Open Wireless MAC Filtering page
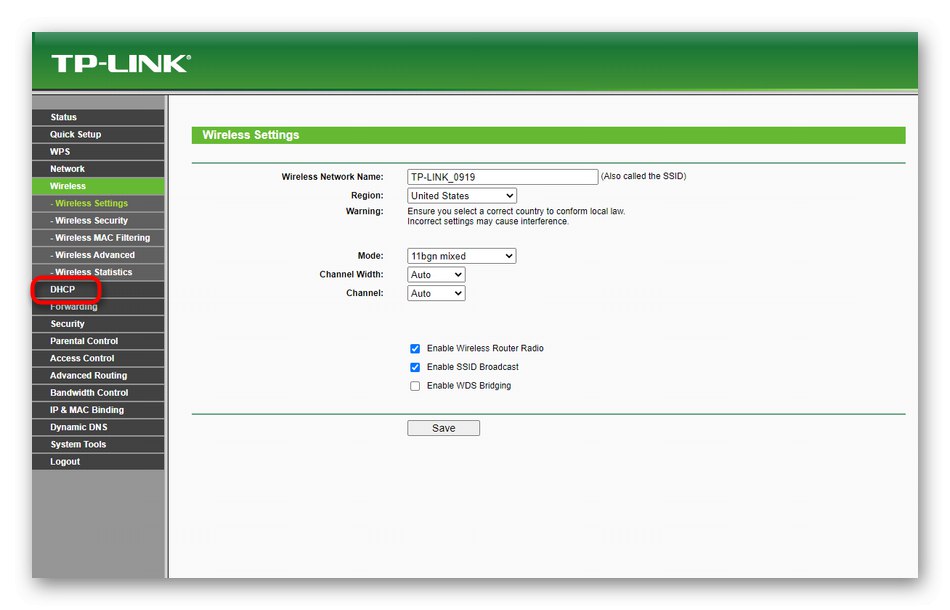The height and width of the screenshot is (610, 950). click(98, 238)
